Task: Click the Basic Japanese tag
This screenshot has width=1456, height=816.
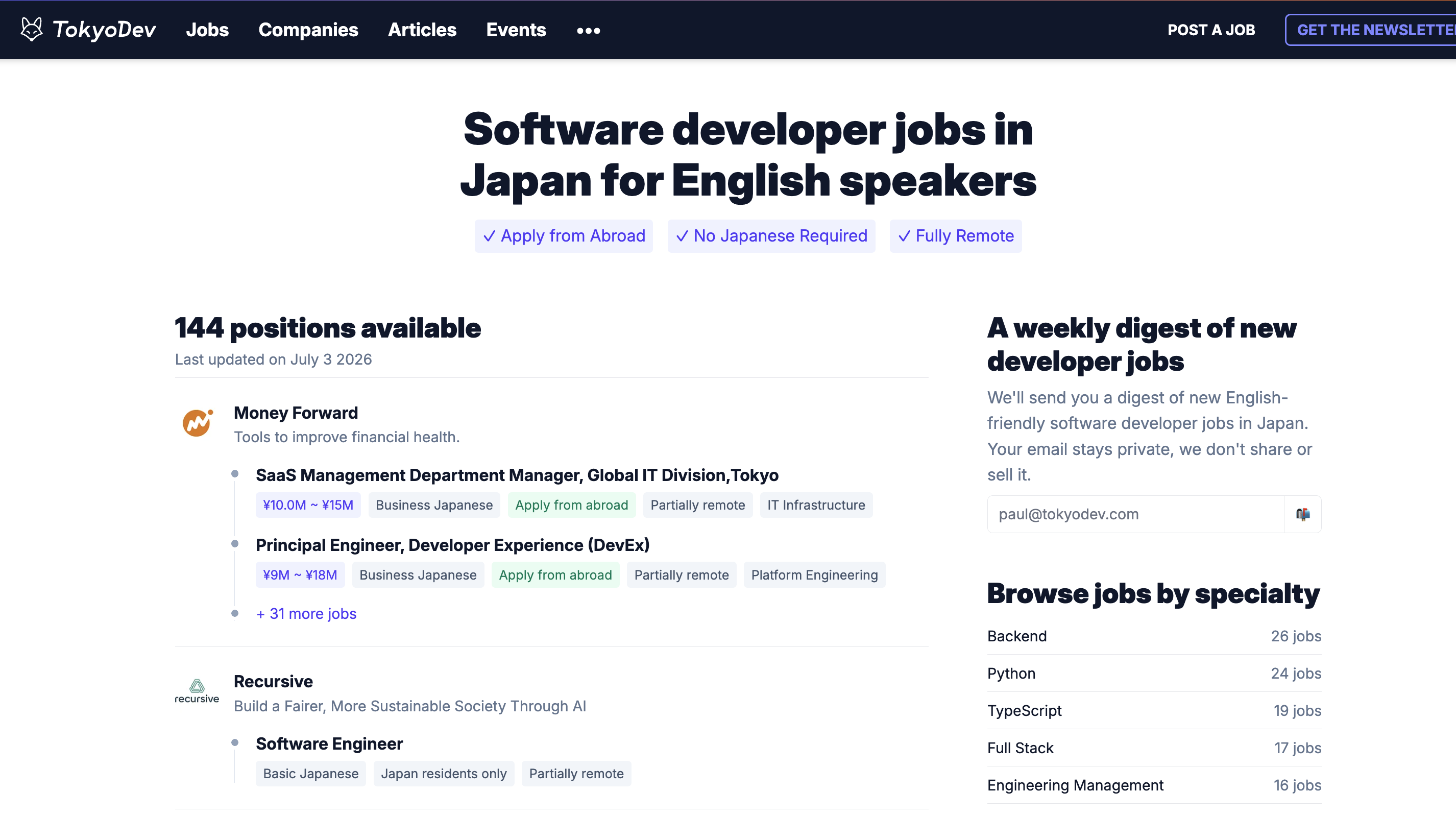Action: point(310,774)
